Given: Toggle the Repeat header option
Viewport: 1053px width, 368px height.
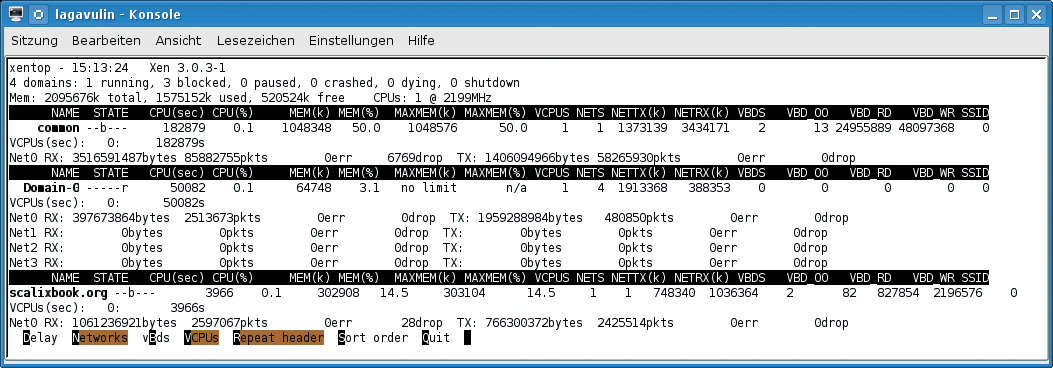Looking at the screenshot, I should (279, 338).
